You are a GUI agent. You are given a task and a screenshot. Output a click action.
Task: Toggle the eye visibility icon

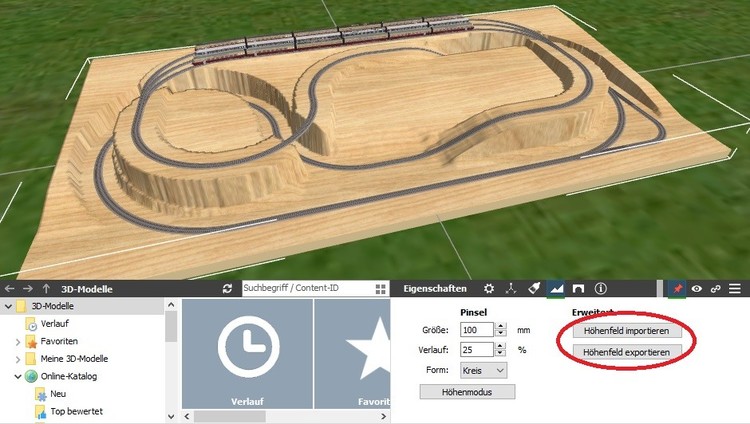(697, 289)
